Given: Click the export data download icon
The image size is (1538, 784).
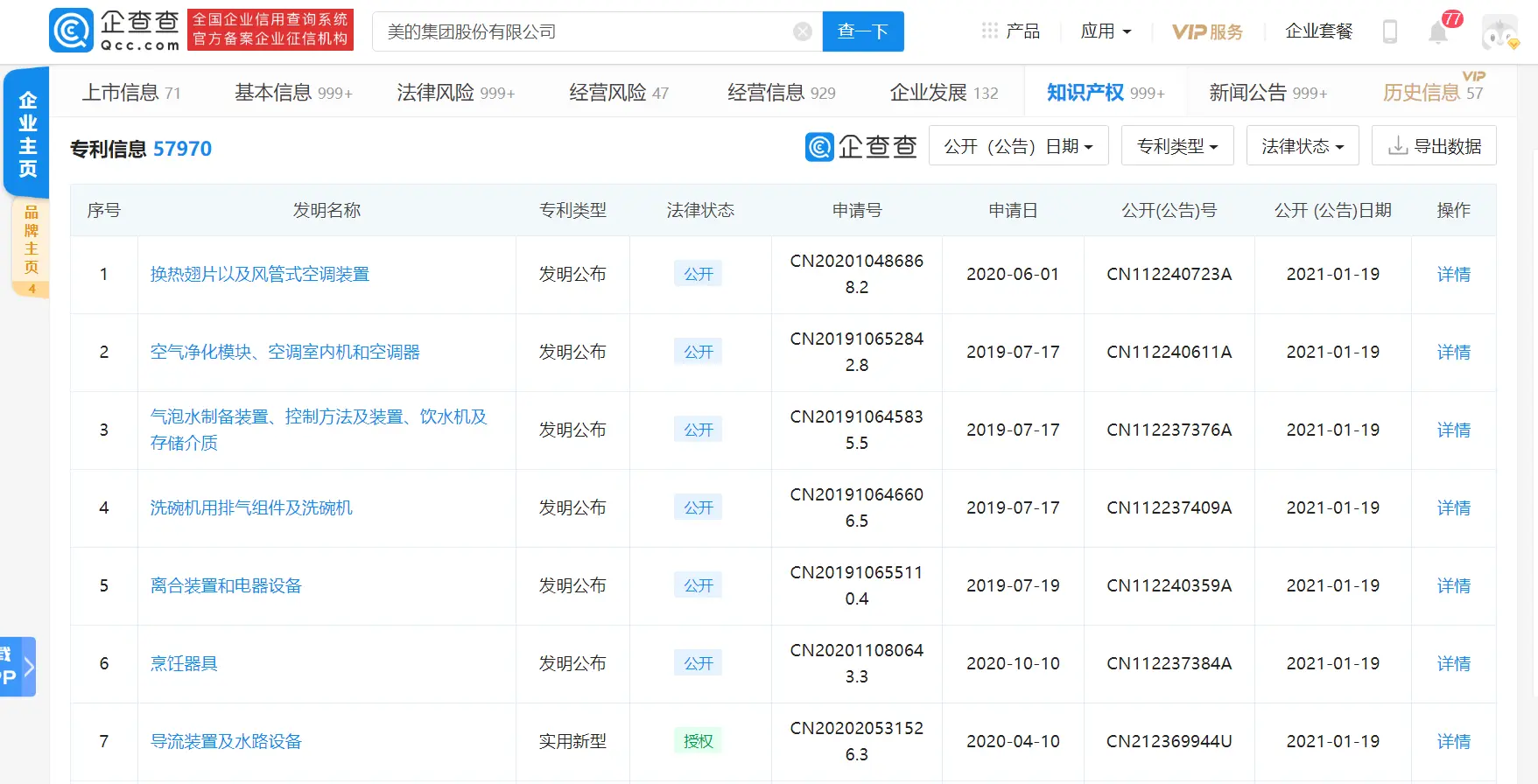Looking at the screenshot, I should click(1398, 146).
